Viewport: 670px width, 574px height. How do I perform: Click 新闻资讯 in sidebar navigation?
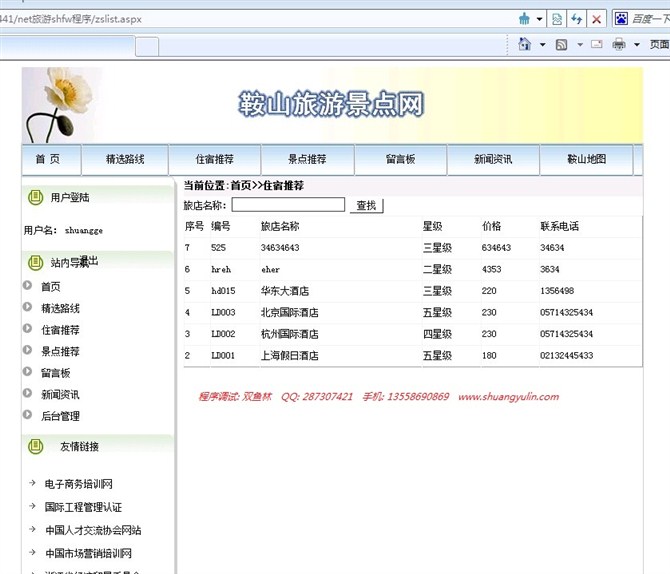pos(60,395)
